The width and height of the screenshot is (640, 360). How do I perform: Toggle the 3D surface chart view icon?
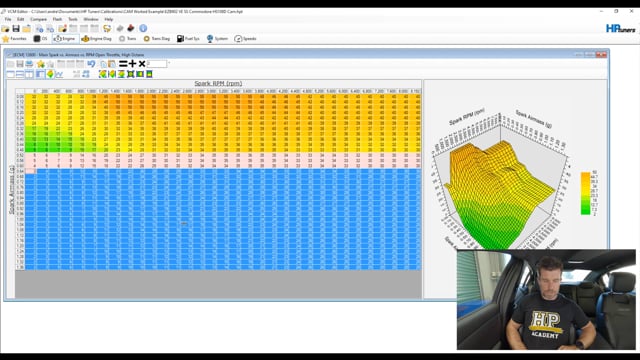(50, 74)
